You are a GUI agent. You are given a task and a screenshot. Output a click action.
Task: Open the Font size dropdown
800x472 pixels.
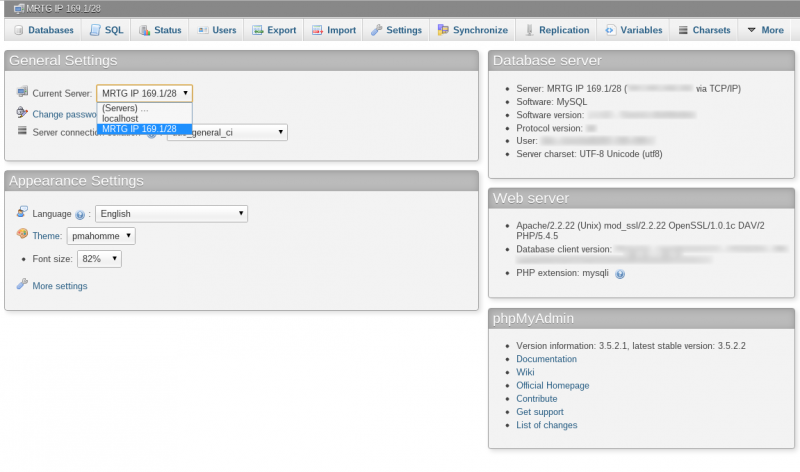point(99,259)
